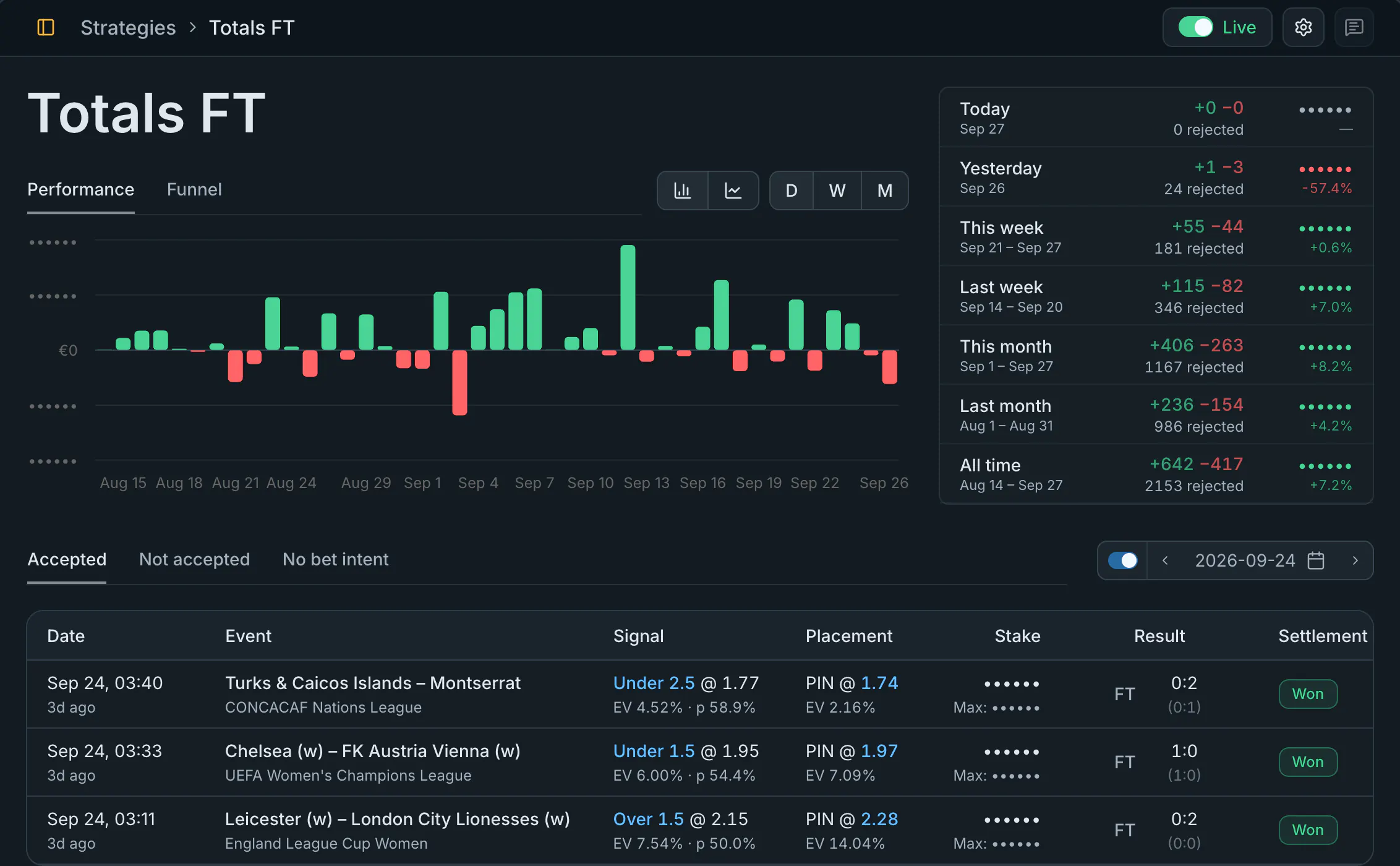Viewport: 1400px width, 866px height.
Task: Select the Last month summary row
Action: tap(1156, 414)
